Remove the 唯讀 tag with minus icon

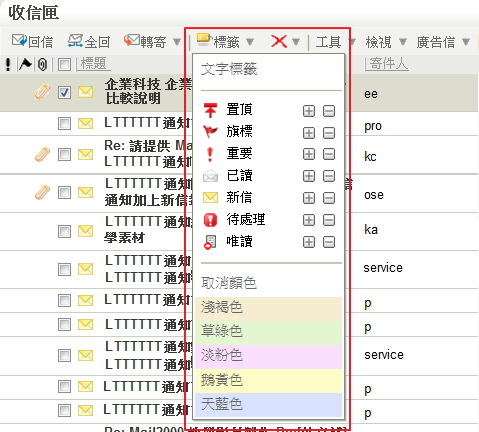click(329, 242)
